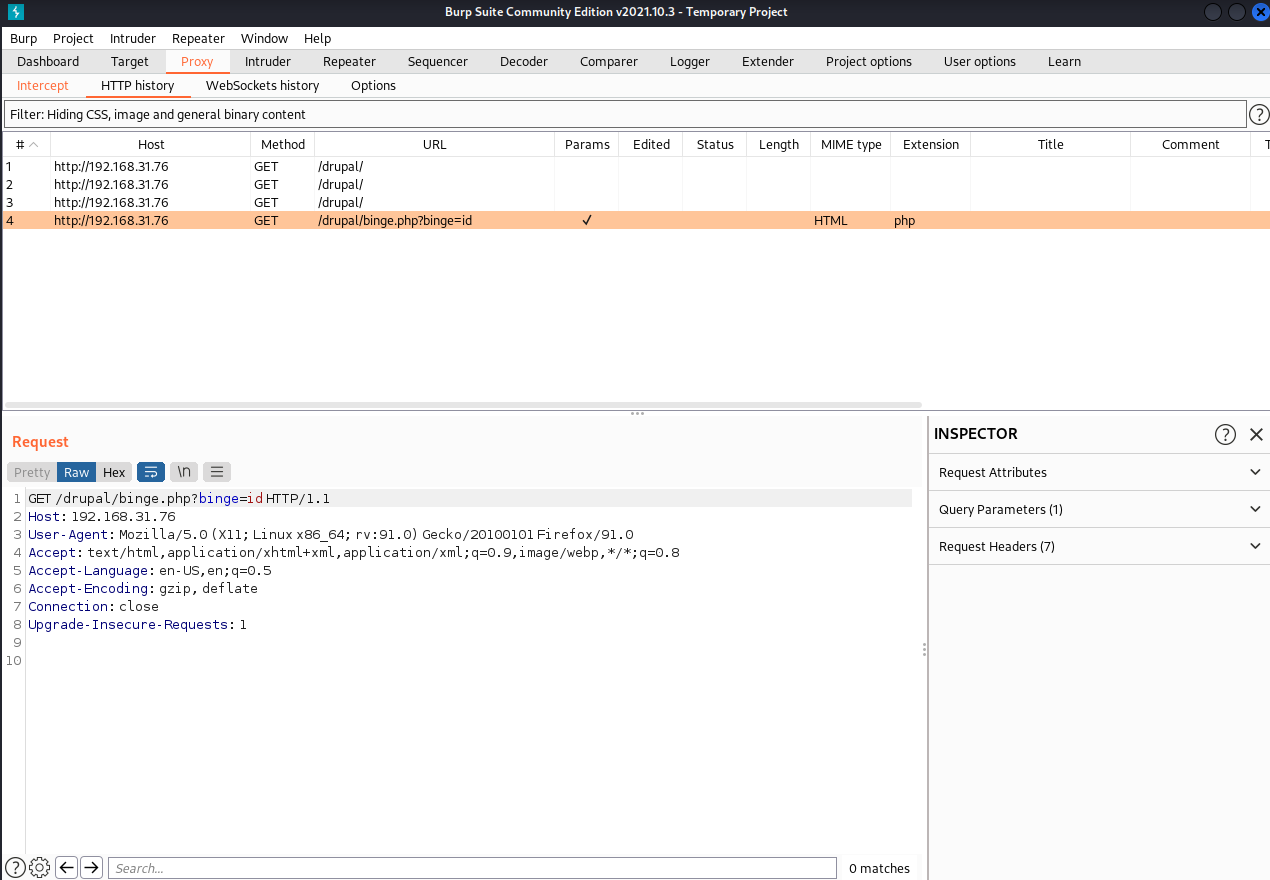Select the HTTP history sub-tab

[138, 85]
